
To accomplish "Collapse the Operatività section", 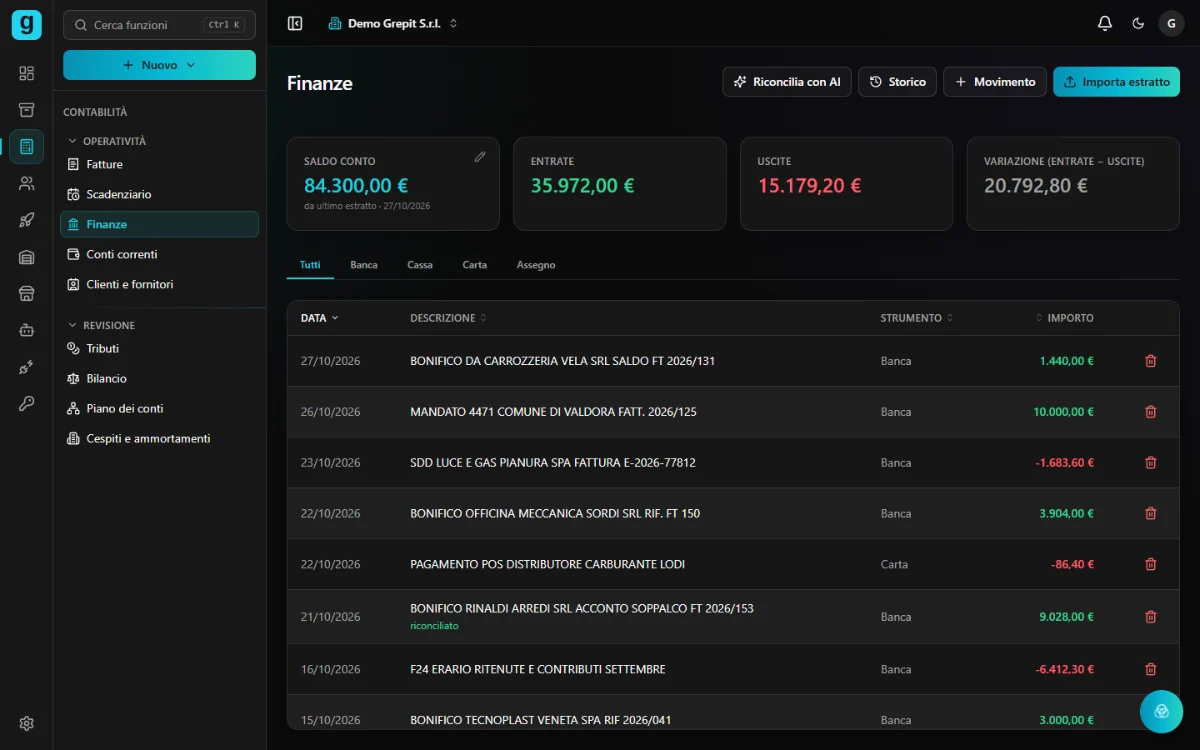I will [x=106, y=141].
